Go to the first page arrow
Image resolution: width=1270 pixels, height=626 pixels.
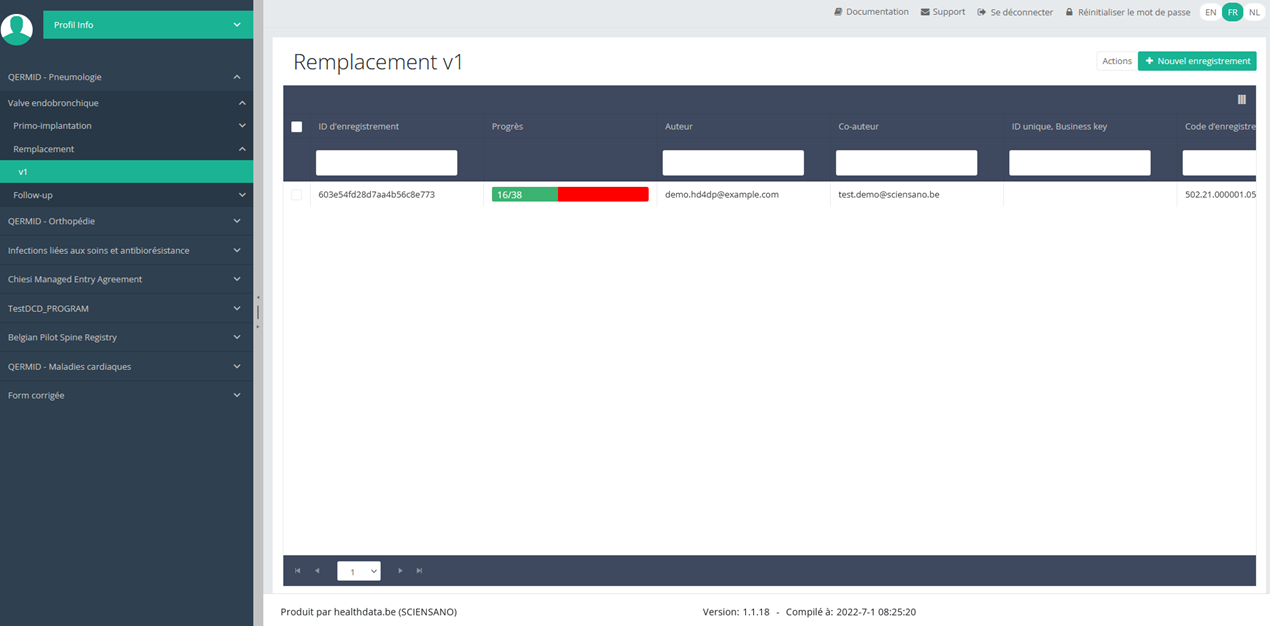pyautogui.click(x=297, y=571)
